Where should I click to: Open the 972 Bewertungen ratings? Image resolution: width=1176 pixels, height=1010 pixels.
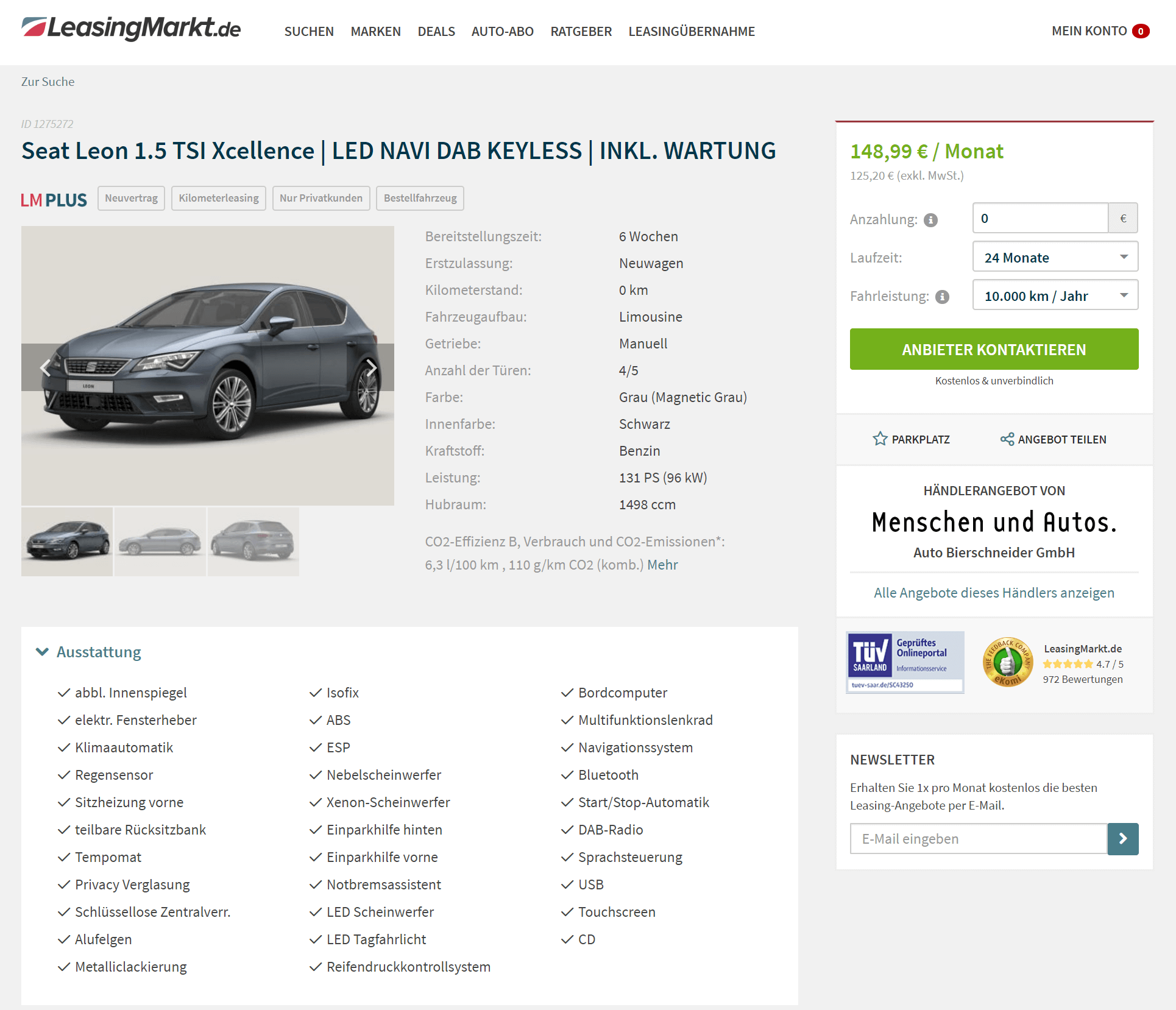[1082, 679]
